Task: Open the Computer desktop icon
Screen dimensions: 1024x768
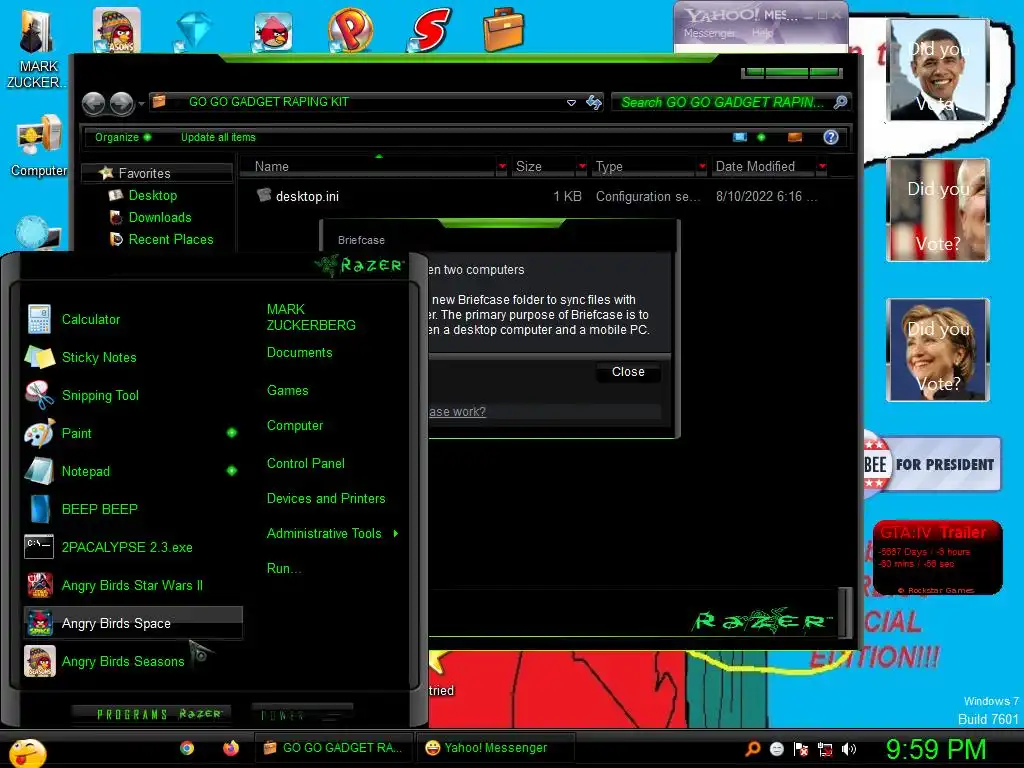Action: point(39,145)
